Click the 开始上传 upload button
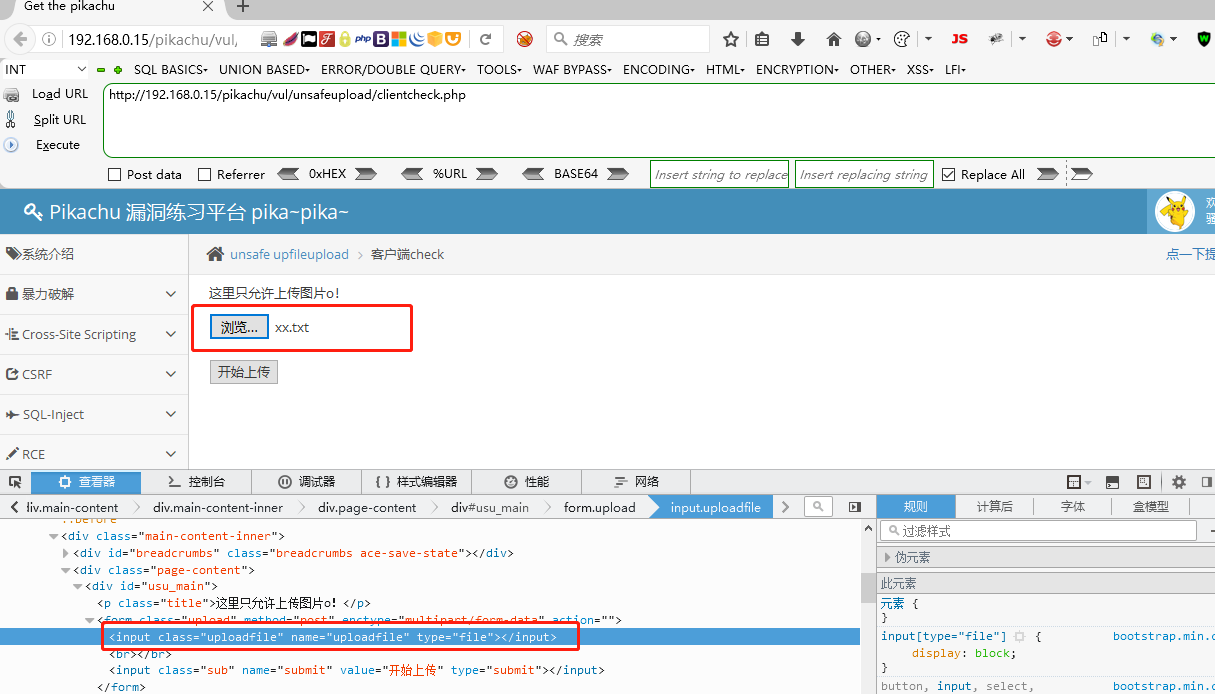1215x694 pixels. 244,372
